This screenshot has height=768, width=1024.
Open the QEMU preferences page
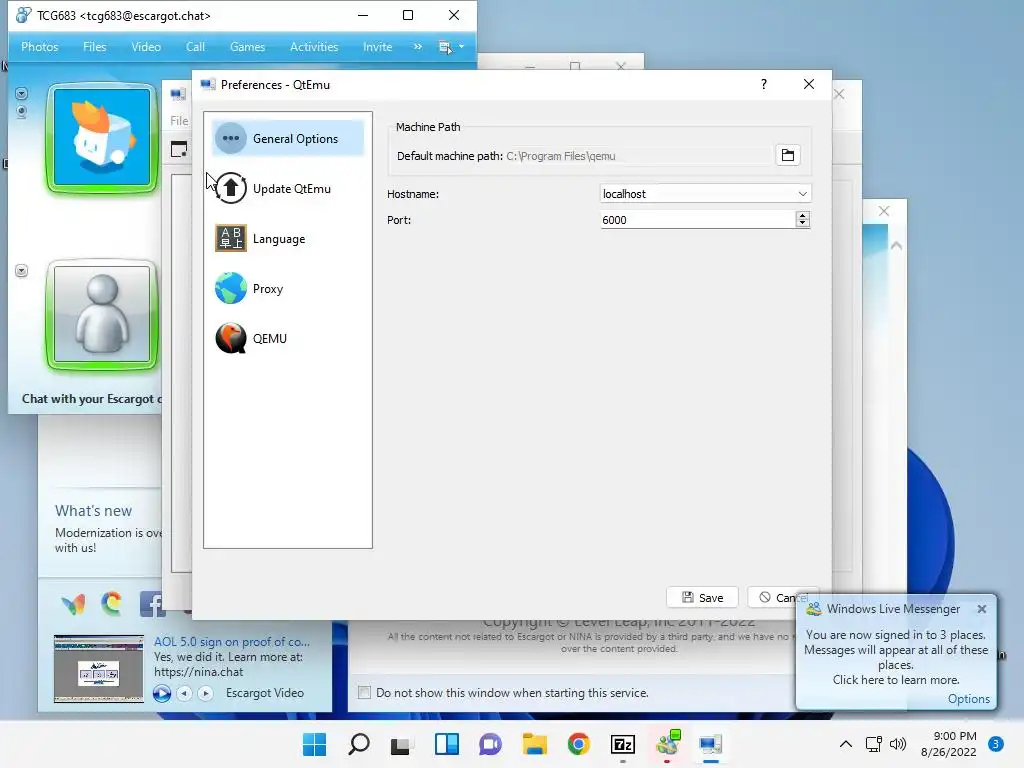tap(287, 338)
